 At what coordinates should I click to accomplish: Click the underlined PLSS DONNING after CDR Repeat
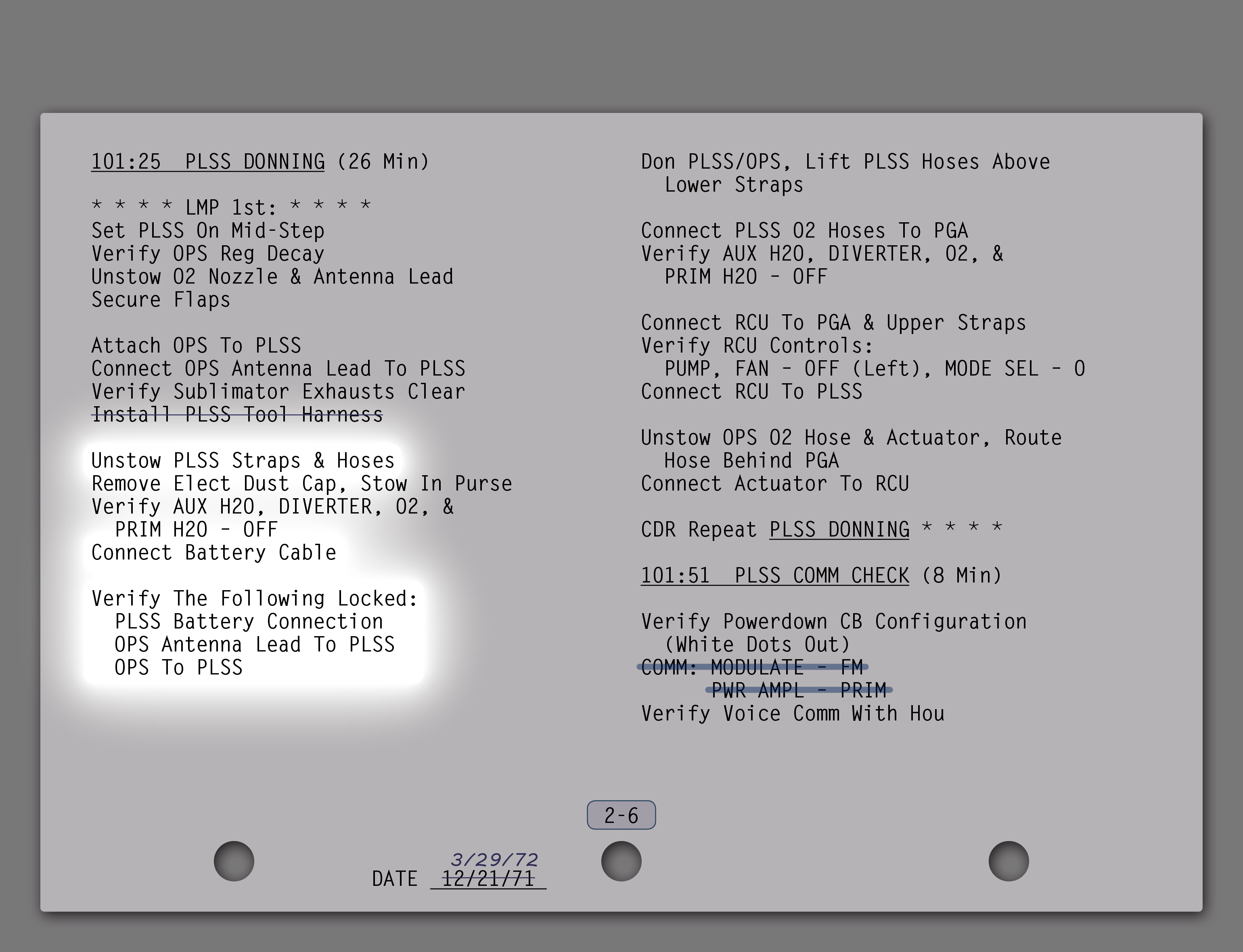(839, 530)
